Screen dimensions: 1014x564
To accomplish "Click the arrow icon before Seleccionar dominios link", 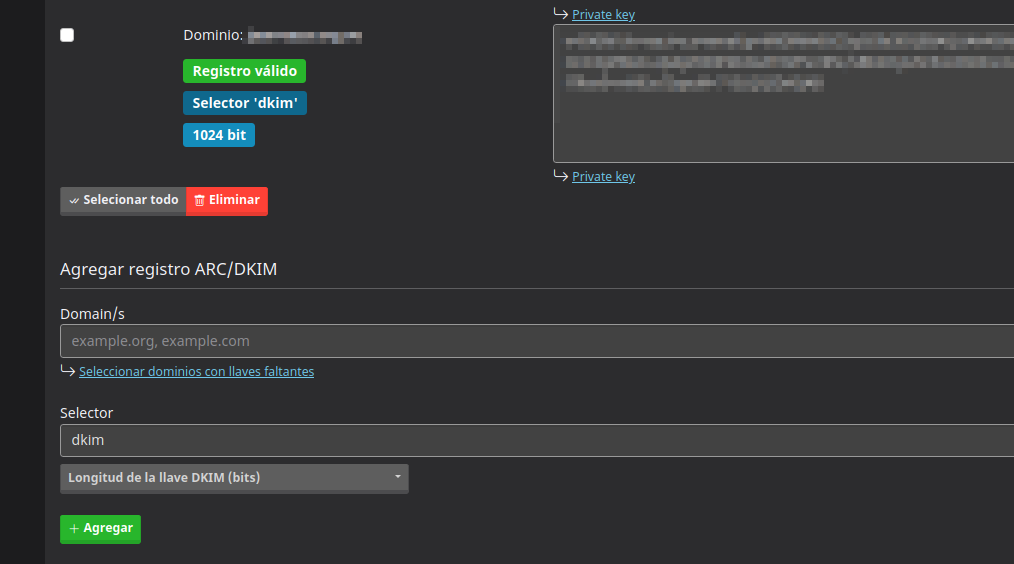I will click(68, 371).
